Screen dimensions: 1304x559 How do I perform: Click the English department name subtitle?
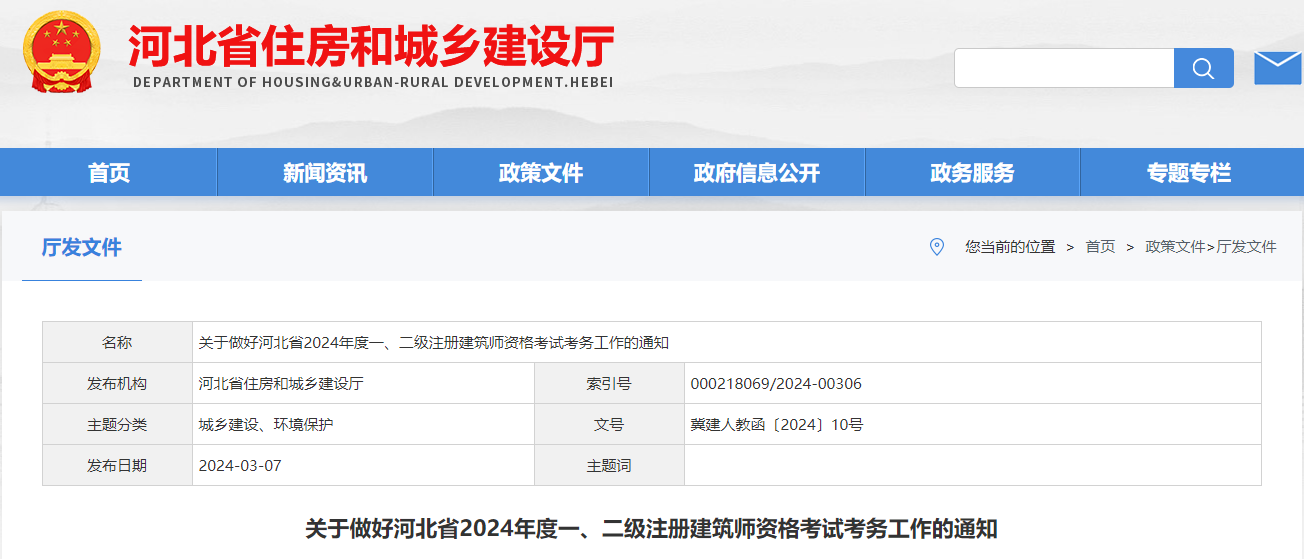tap(372, 82)
